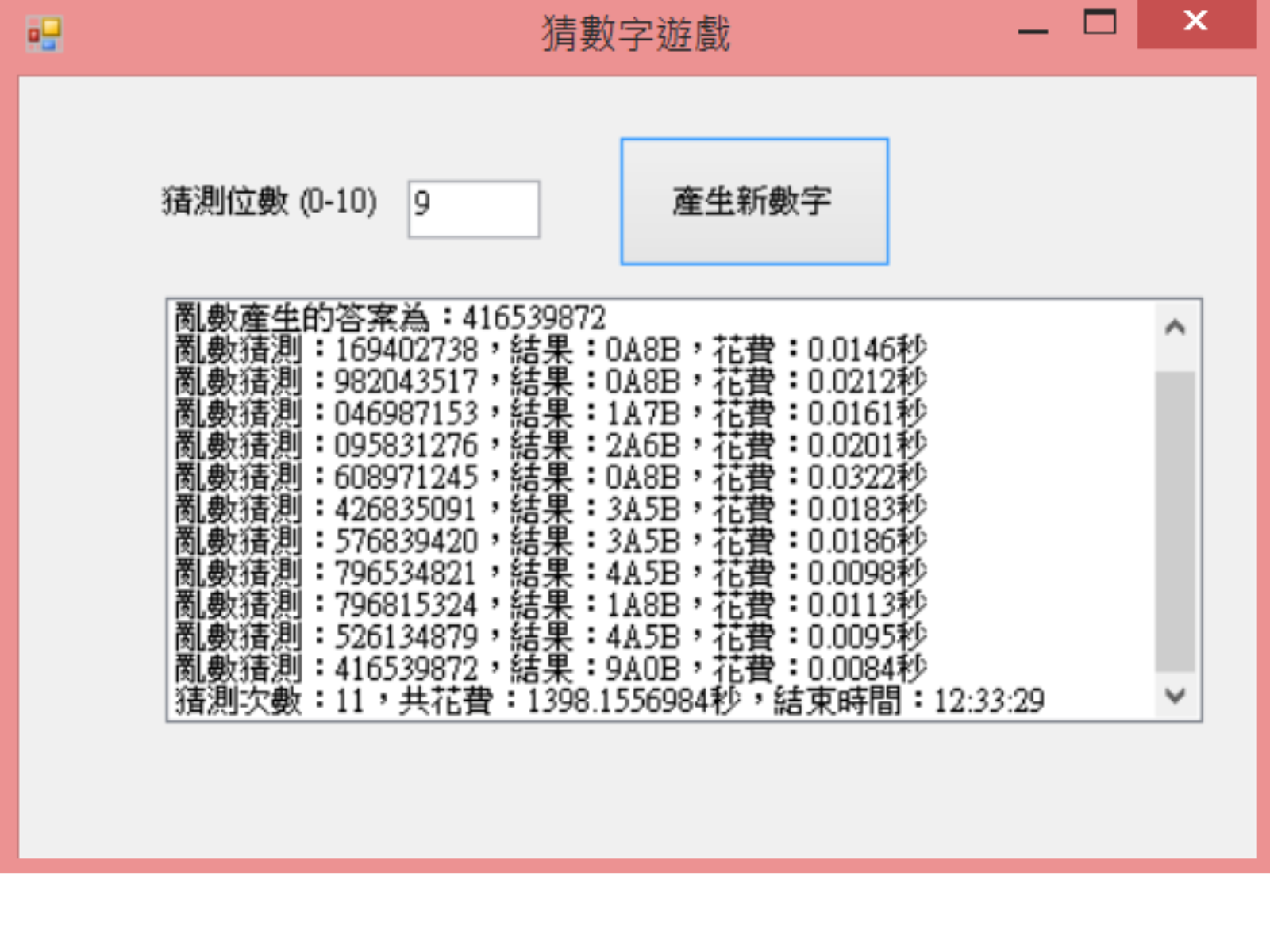Select the guess line 046987153
1270x952 pixels.
551,413
